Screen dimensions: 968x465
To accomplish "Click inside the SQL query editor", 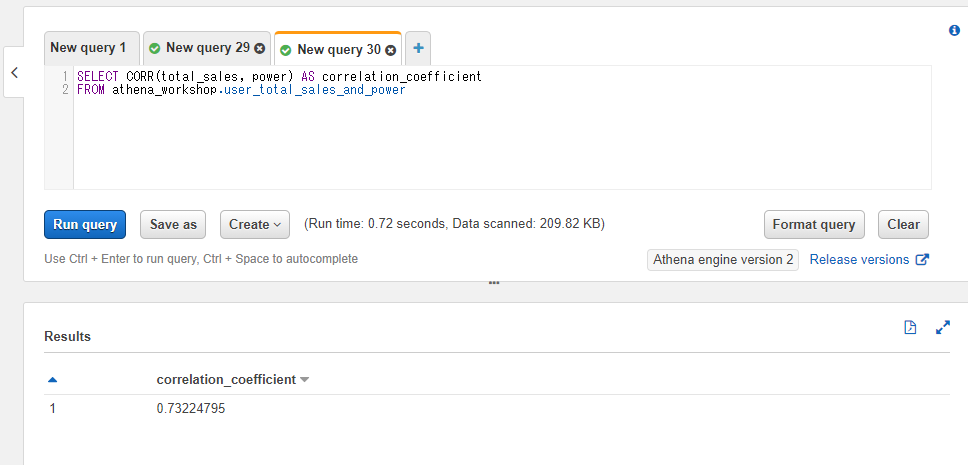I will tap(500, 140).
